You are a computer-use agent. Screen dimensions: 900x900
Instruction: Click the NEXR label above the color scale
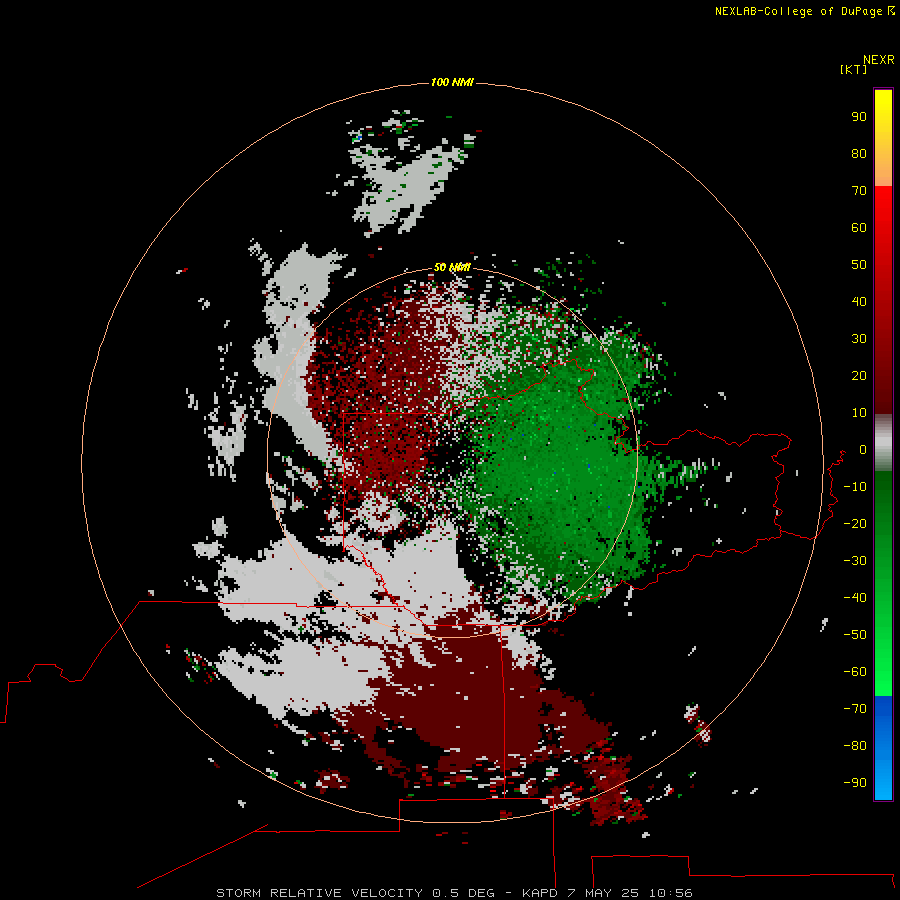879,60
